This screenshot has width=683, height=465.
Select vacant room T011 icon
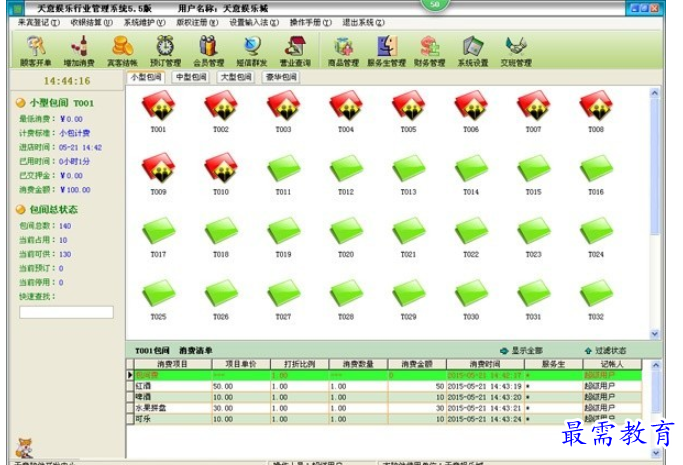coord(284,168)
